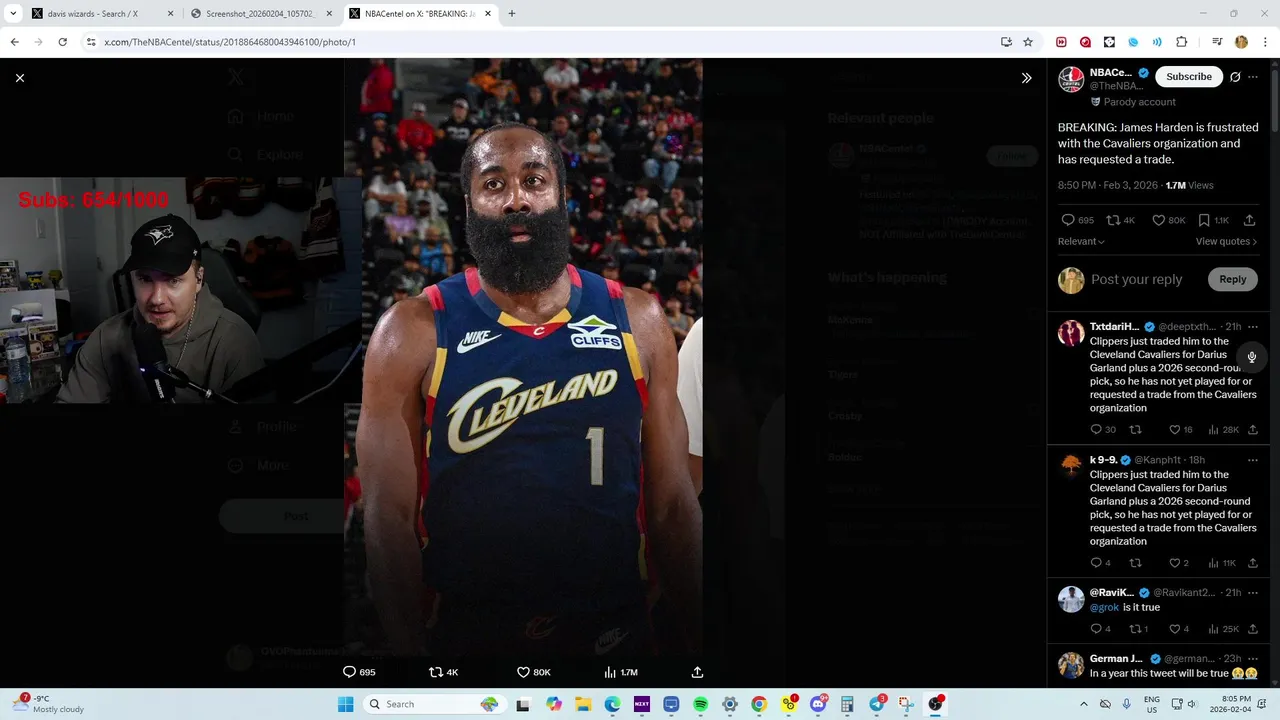Collapse the side panel with double-chevron icon
The height and width of the screenshot is (720, 1280).
(x=1026, y=78)
